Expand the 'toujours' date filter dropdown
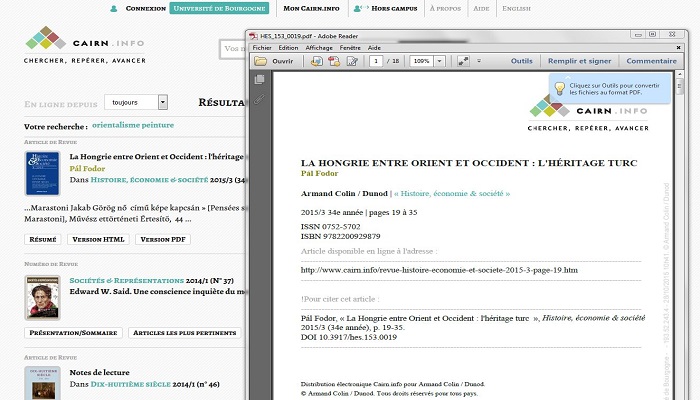This screenshot has width=700, height=400. coord(162,102)
